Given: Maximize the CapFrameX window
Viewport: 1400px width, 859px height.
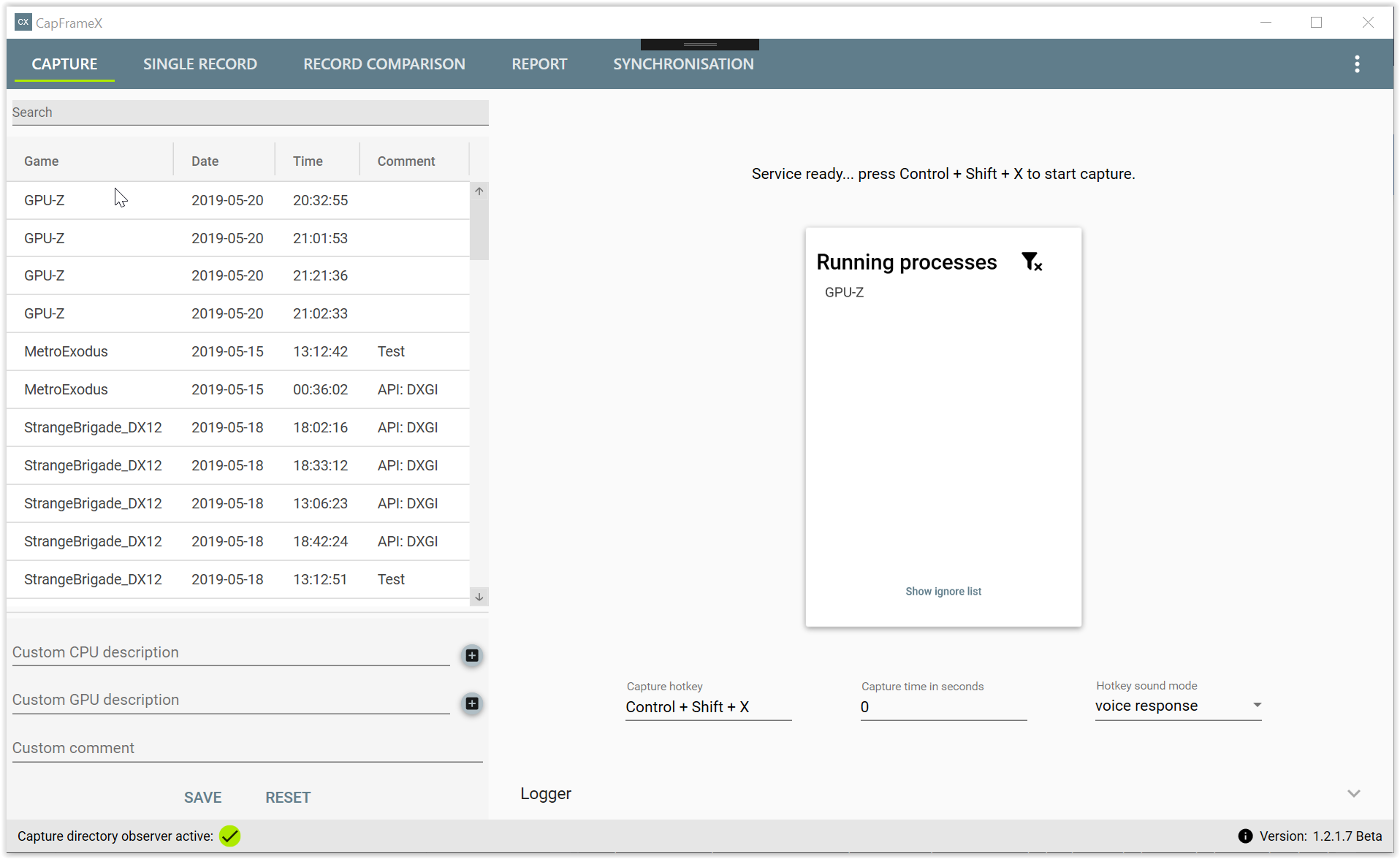Looking at the screenshot, I should point(1316,23).
